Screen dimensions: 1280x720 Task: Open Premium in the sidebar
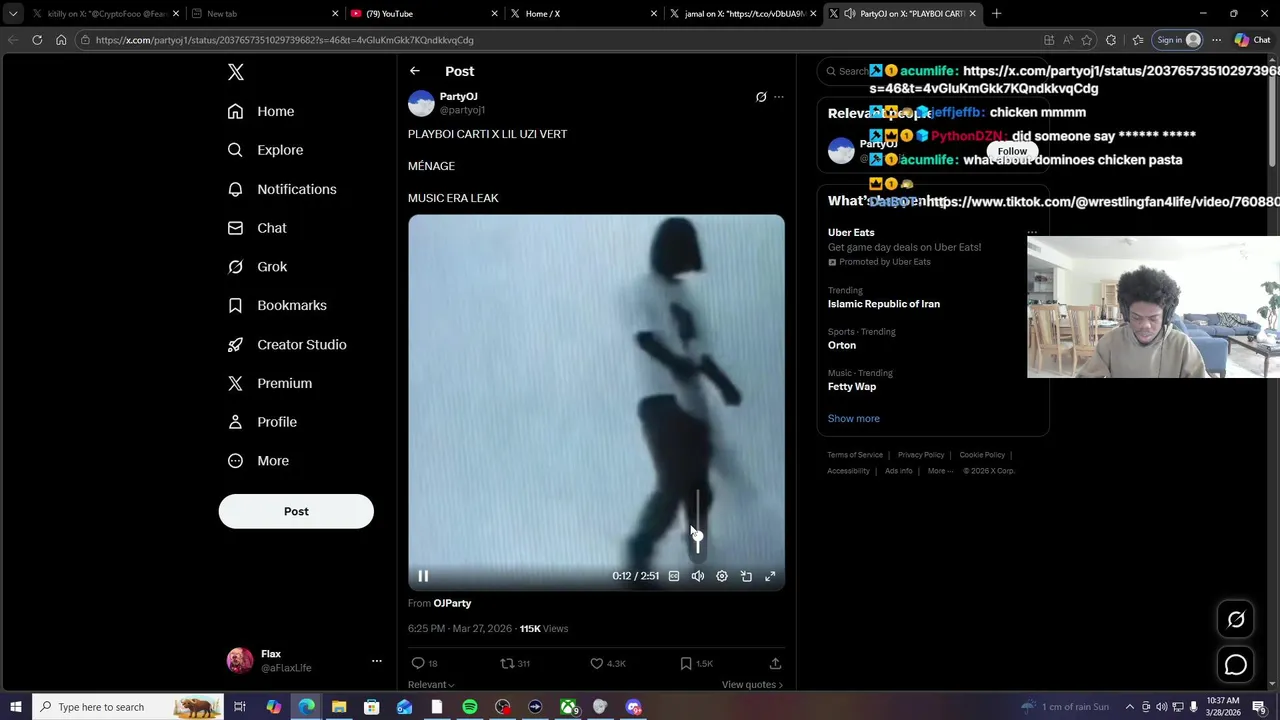270,383
